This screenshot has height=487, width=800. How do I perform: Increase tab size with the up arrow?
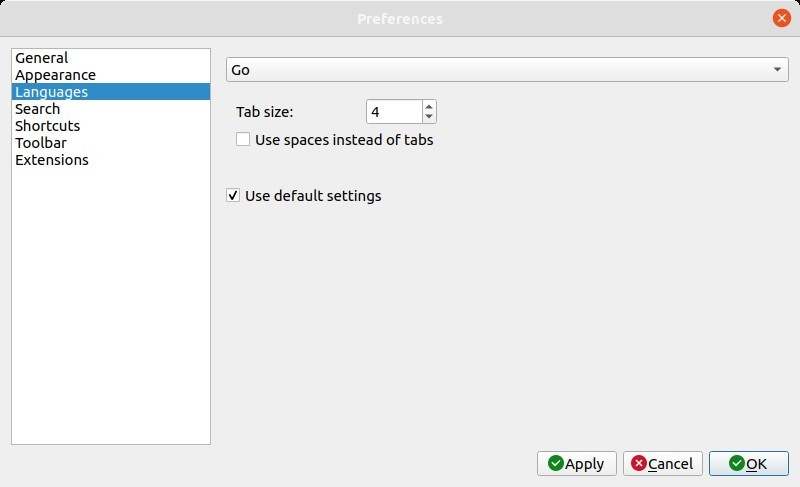(x=429, y=107)
